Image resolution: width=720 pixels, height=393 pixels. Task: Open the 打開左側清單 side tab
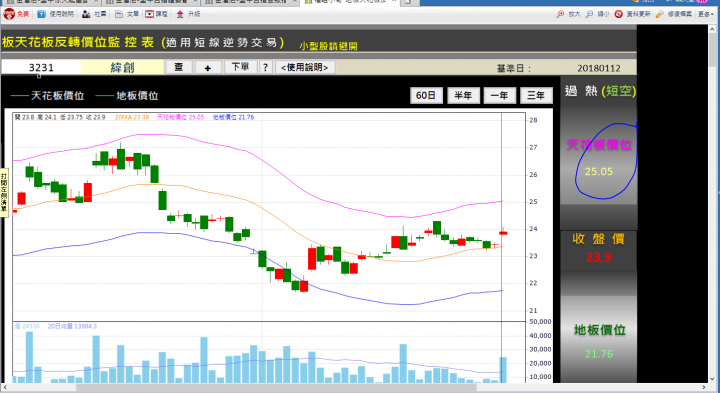(x=4, y=193)
